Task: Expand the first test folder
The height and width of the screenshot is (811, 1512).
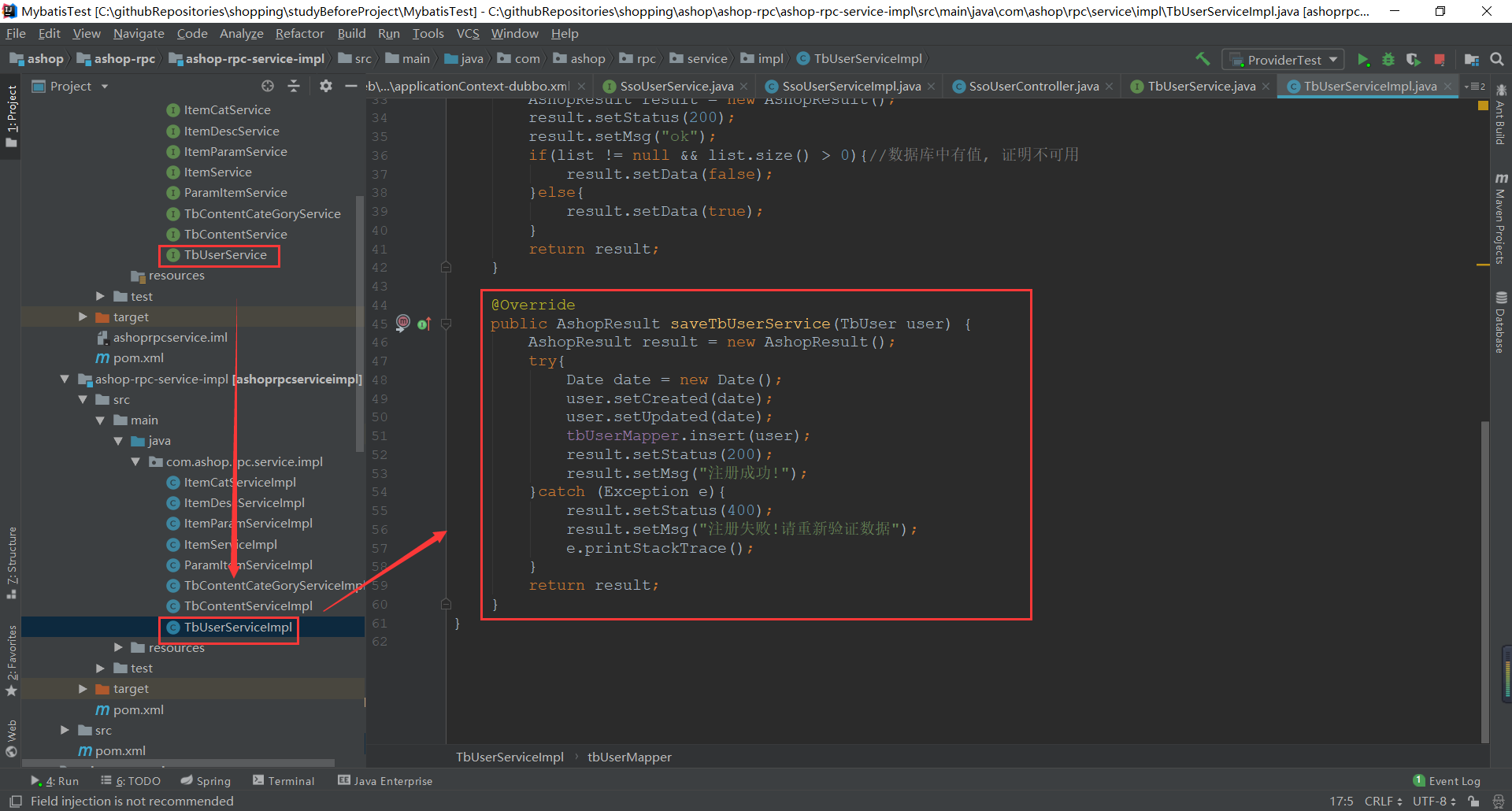Action: click(x=100, y=296)
